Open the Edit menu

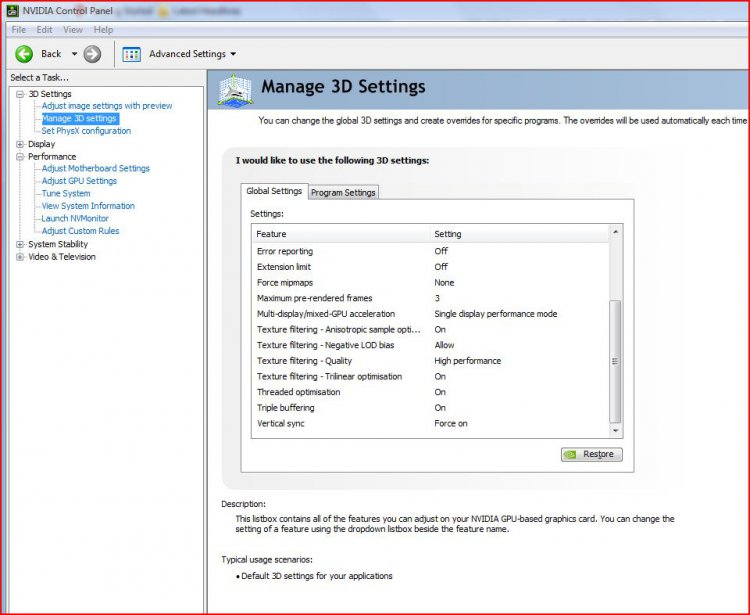(x=44, y=30)
